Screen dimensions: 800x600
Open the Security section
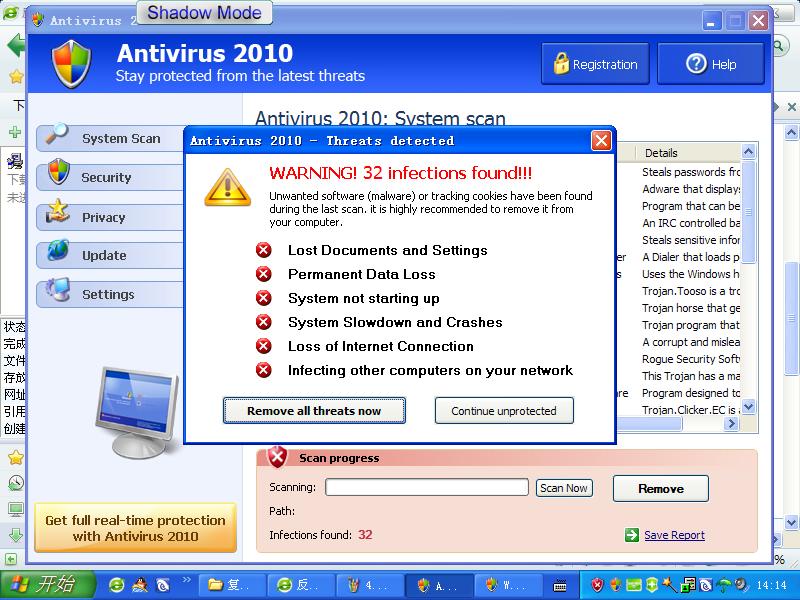[110, 177]
